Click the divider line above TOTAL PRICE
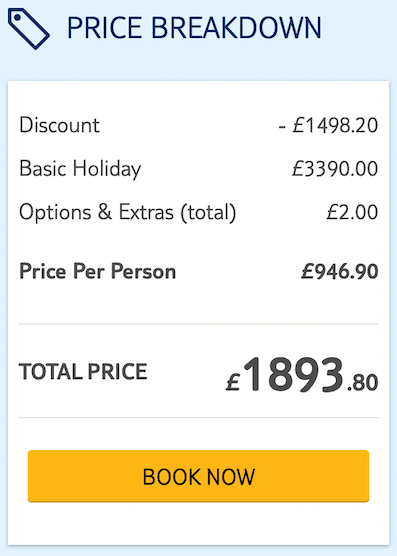Viewport: 397px width, 556px height. point(198,324)
